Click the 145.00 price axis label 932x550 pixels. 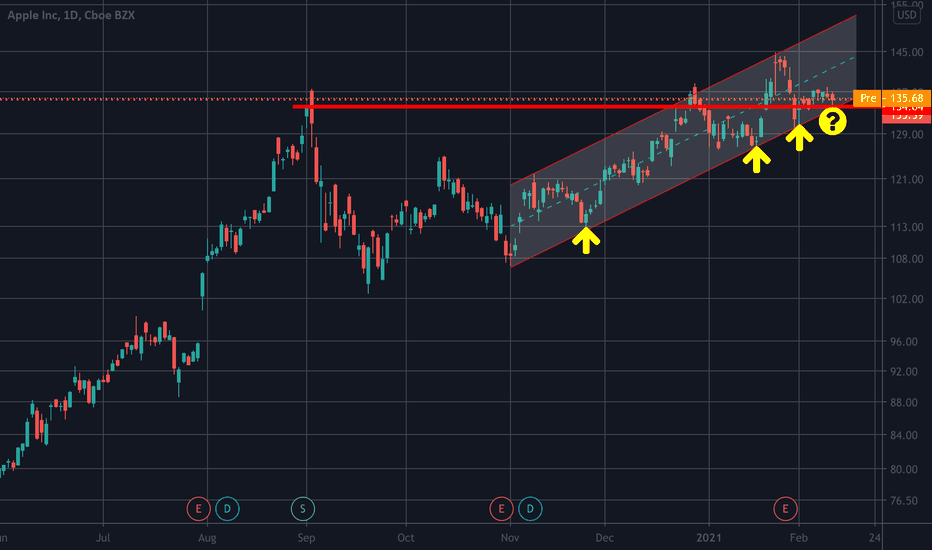click(x=906, y=52)
